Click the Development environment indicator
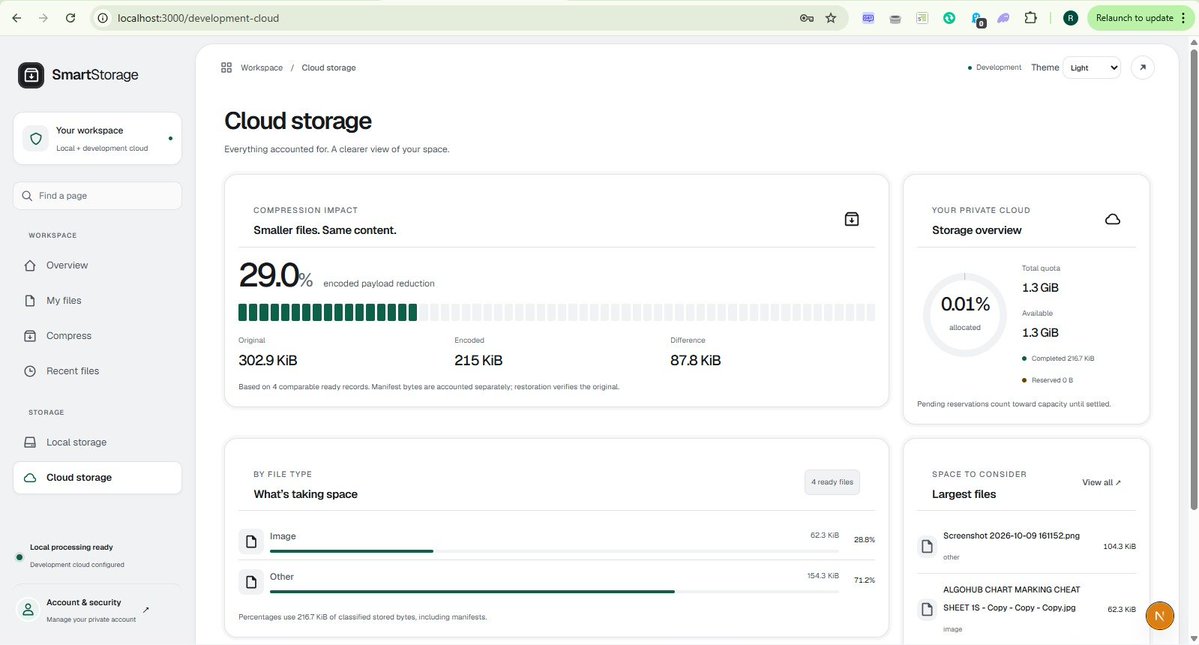The image size is (1199, 645). click(x=994, y=67)
